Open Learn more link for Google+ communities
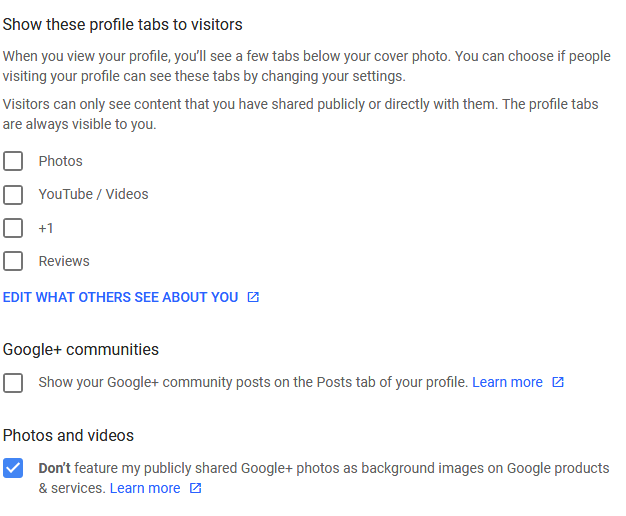This screenshot has height=516, width=626. click(x=507, y=382)
